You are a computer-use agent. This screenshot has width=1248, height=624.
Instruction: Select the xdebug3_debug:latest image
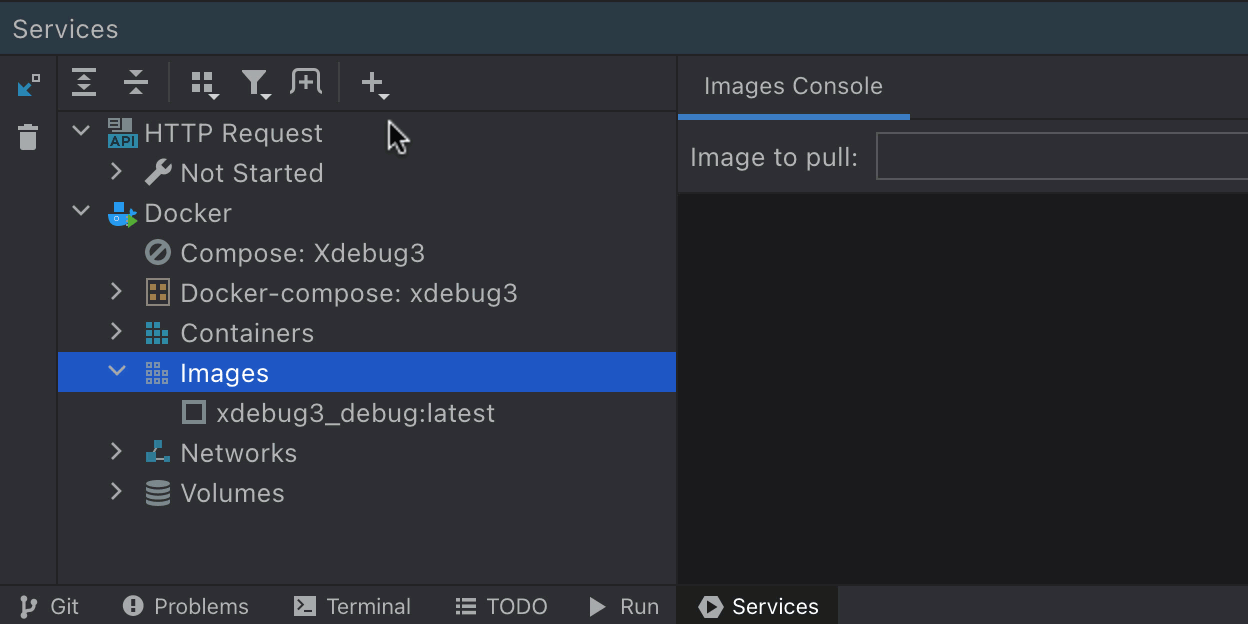coord(367,413)
